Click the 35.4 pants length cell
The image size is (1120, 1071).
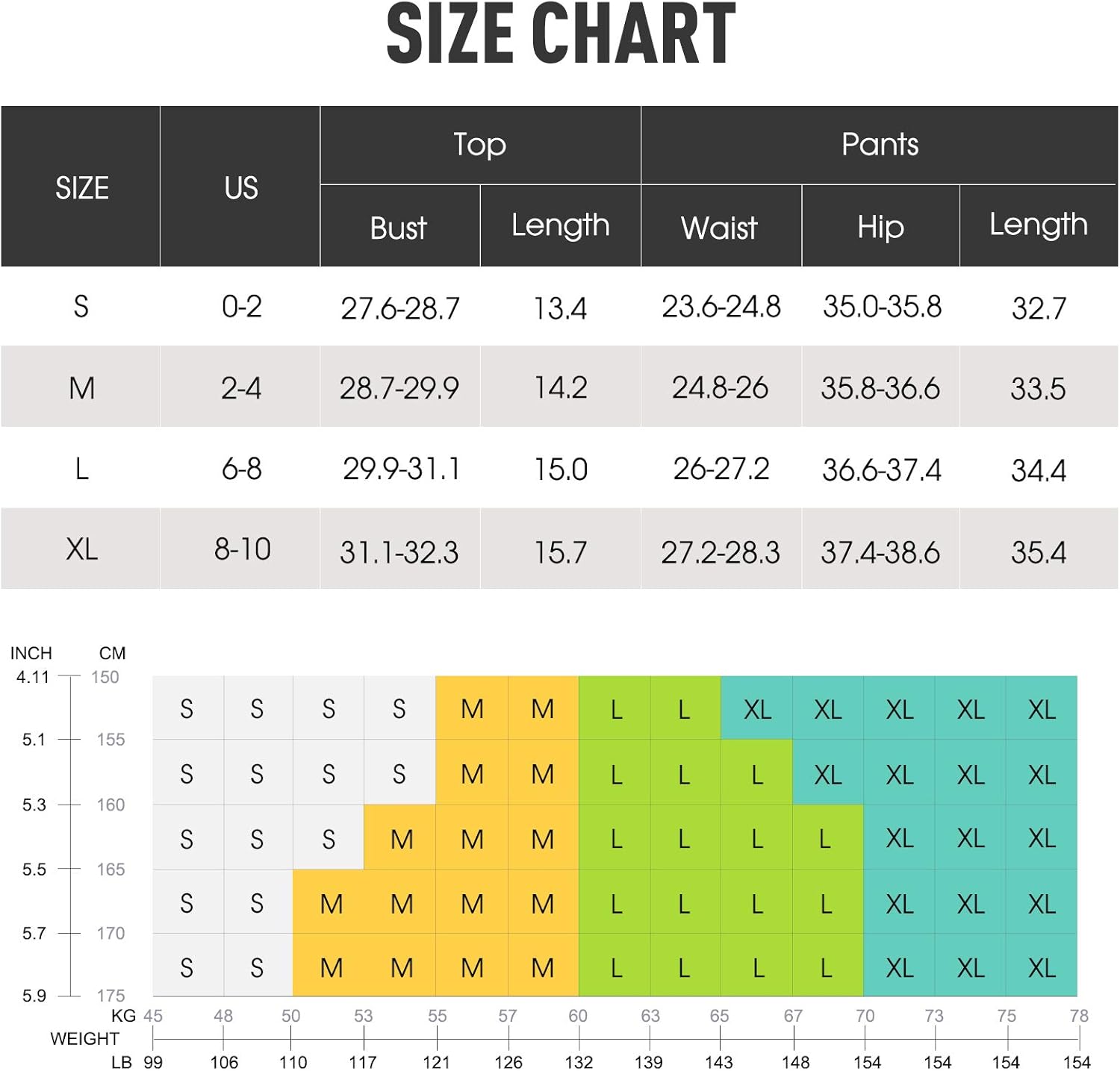tap(1038, 552)
